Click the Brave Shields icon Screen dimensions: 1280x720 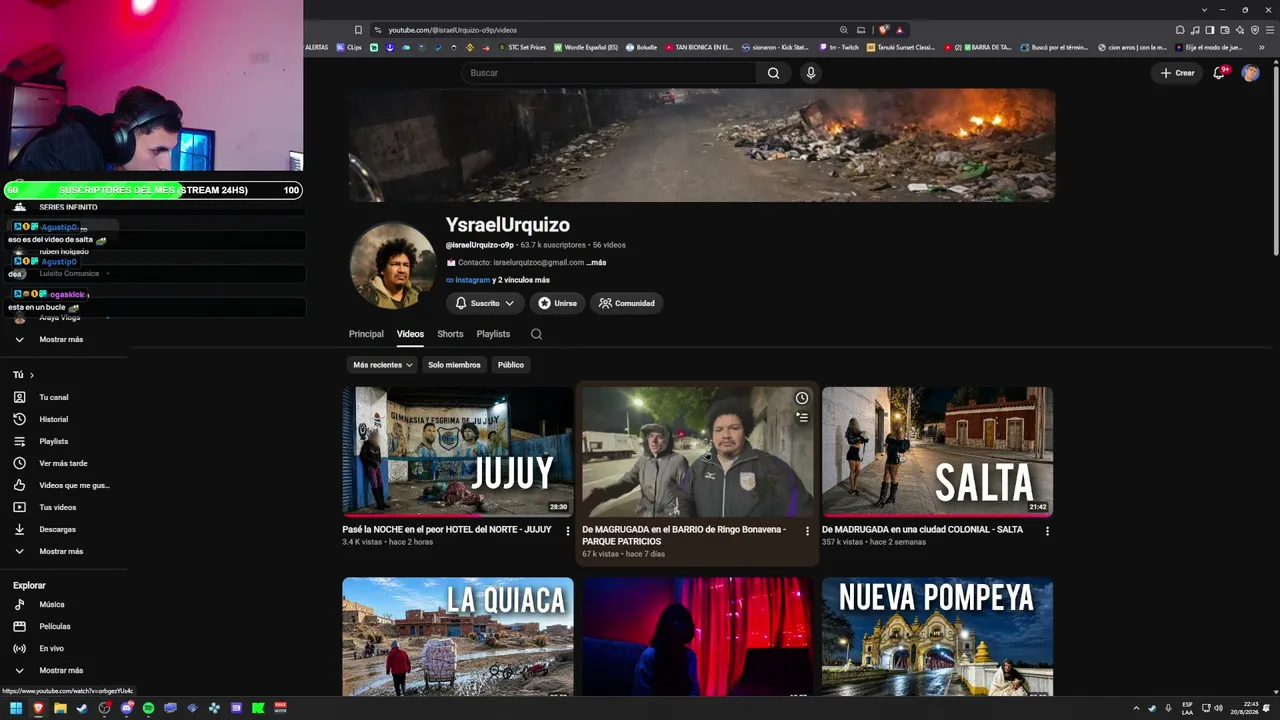[884, 30]
